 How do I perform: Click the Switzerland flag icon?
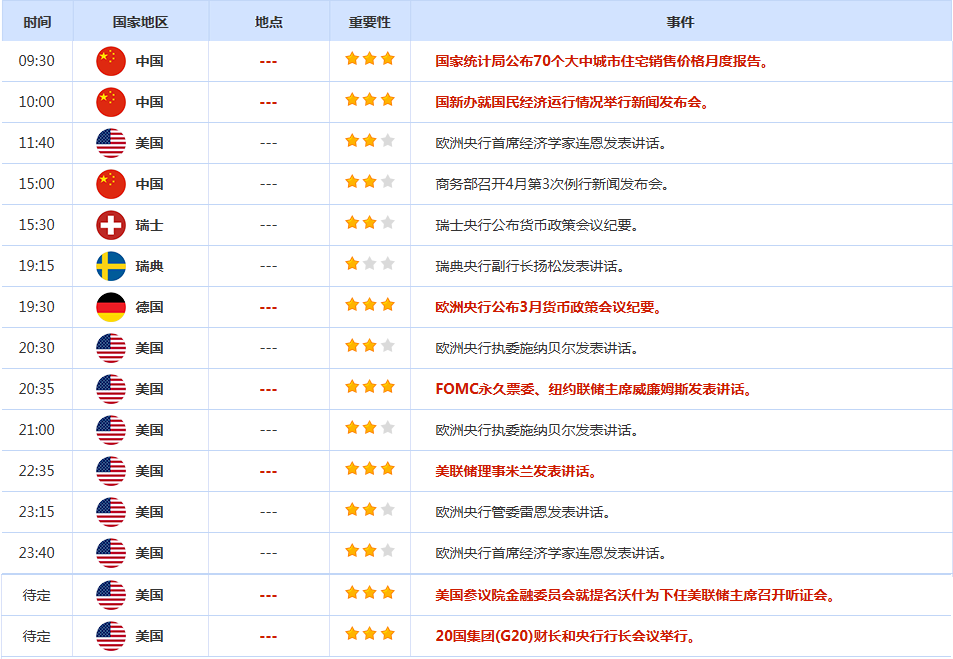coord(111,225)
